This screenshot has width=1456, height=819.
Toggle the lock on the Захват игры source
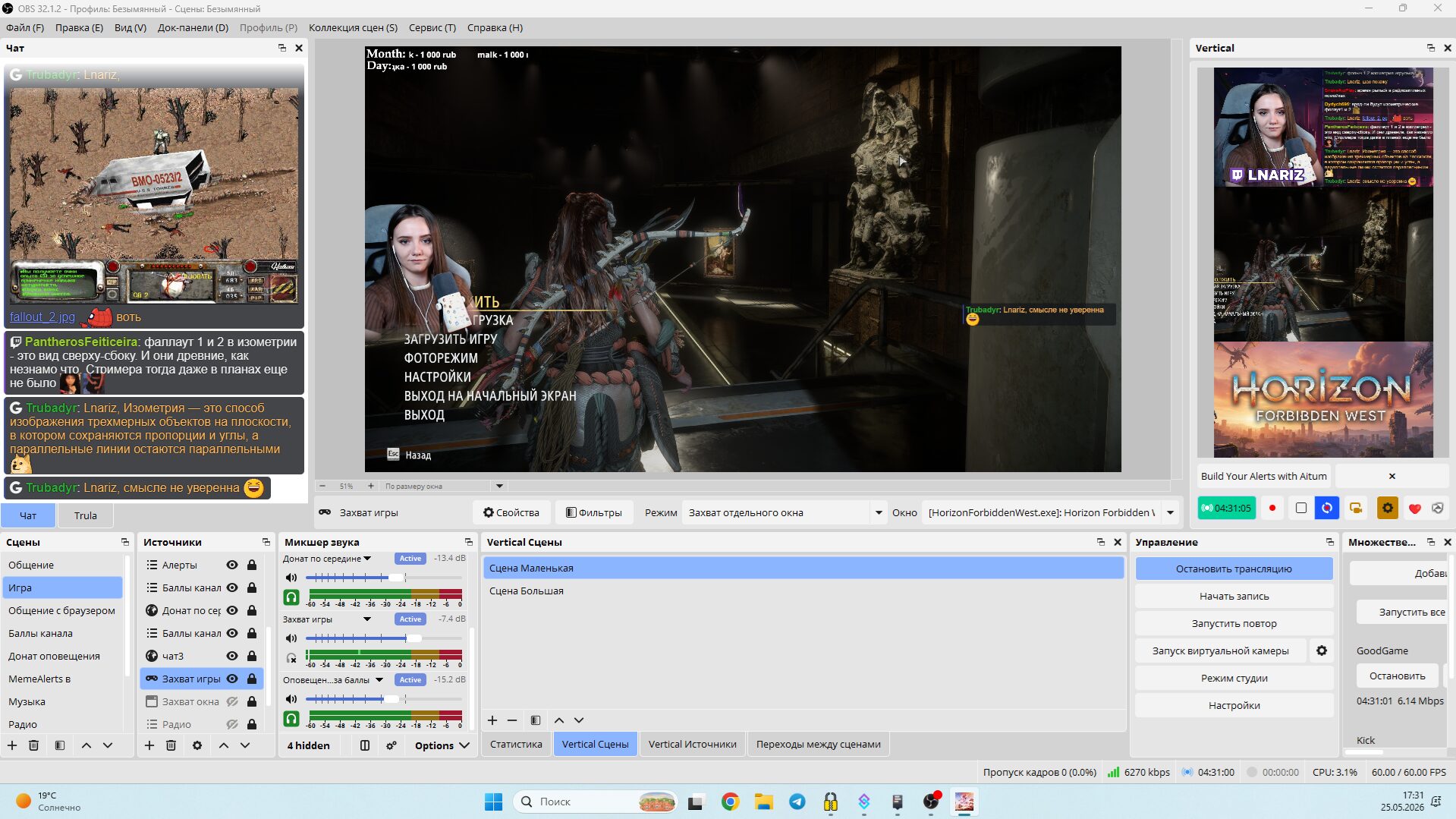pos(252,679)
